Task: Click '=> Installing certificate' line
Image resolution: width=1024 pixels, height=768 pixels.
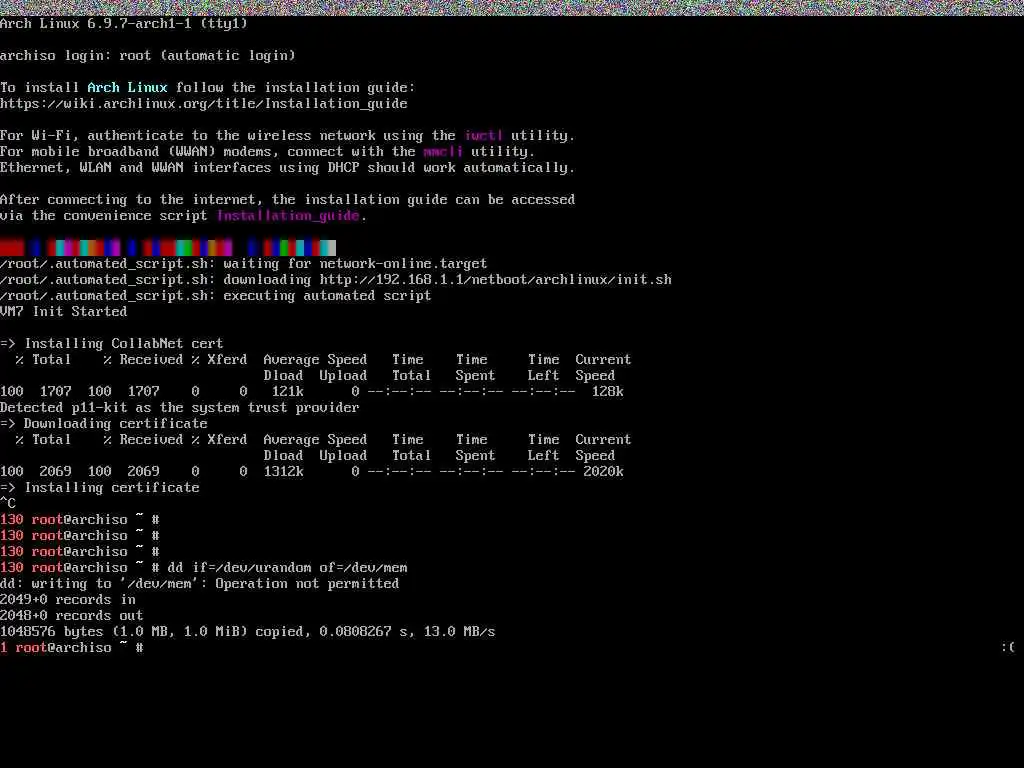Action: 100,487
